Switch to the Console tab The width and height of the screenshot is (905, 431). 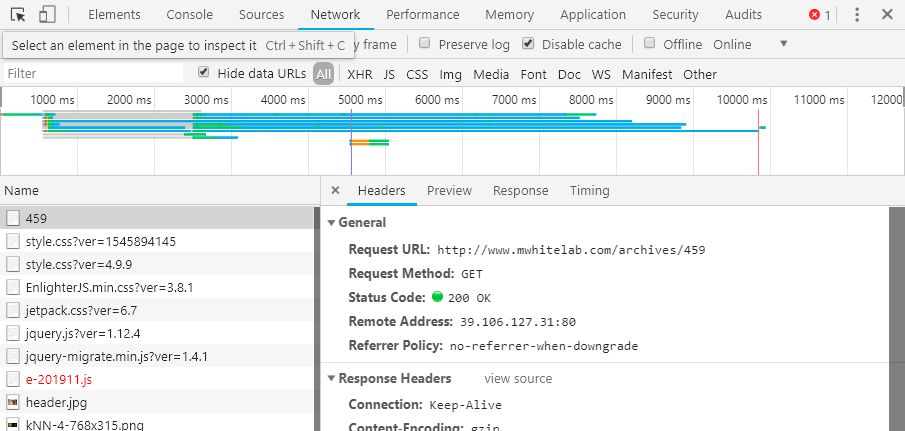(x=189, y=15)
